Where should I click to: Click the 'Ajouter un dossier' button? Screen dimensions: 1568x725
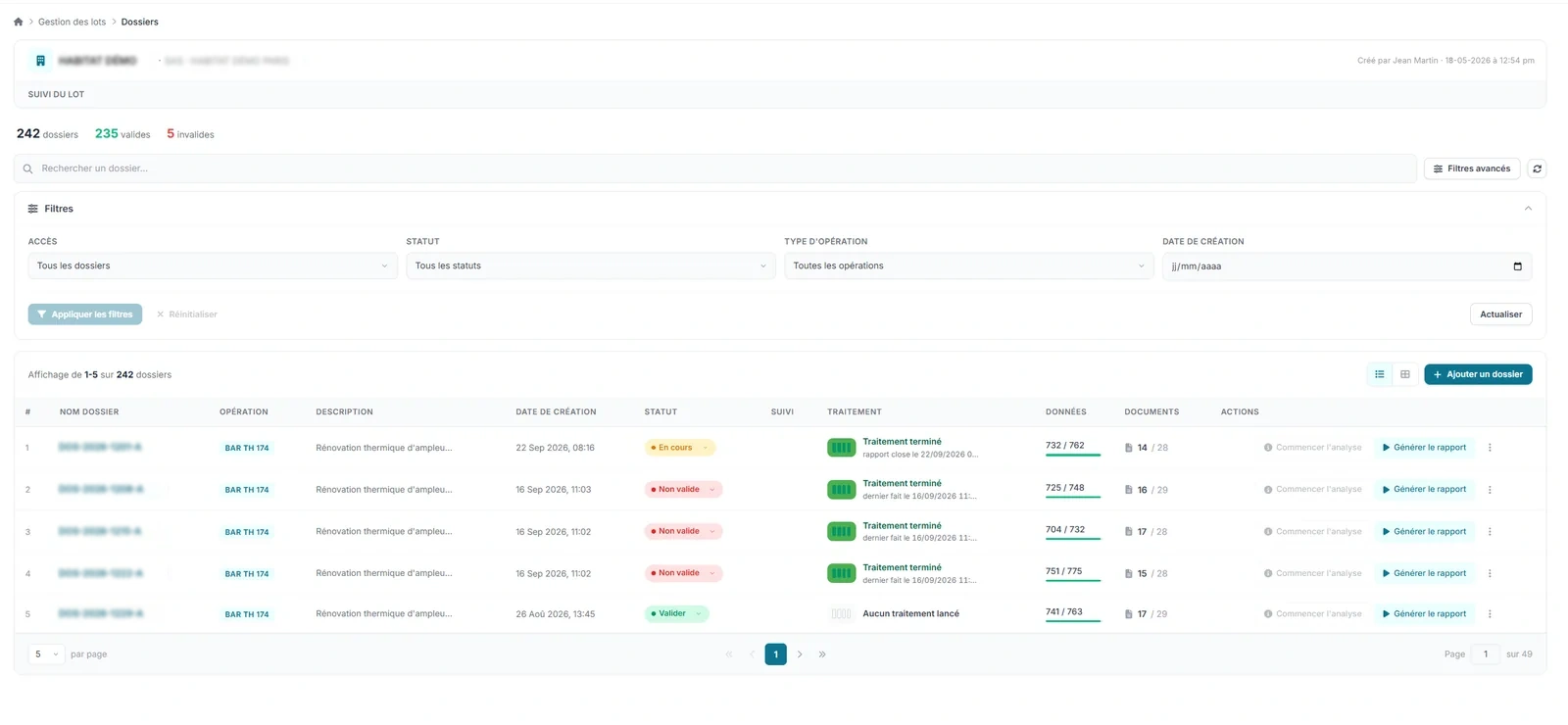point(1478,374)
